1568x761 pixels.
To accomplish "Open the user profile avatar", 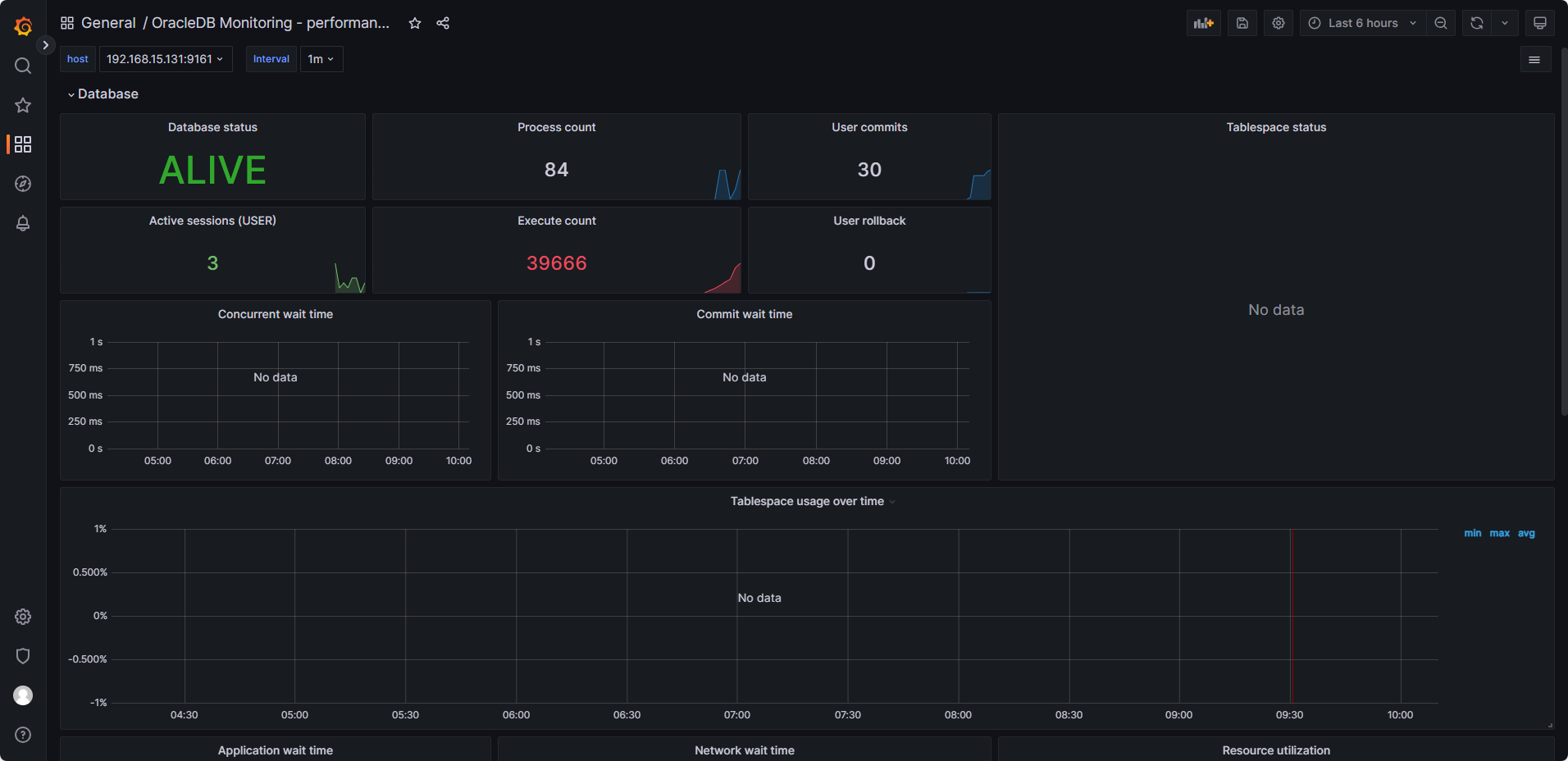I will pos(23,695).
